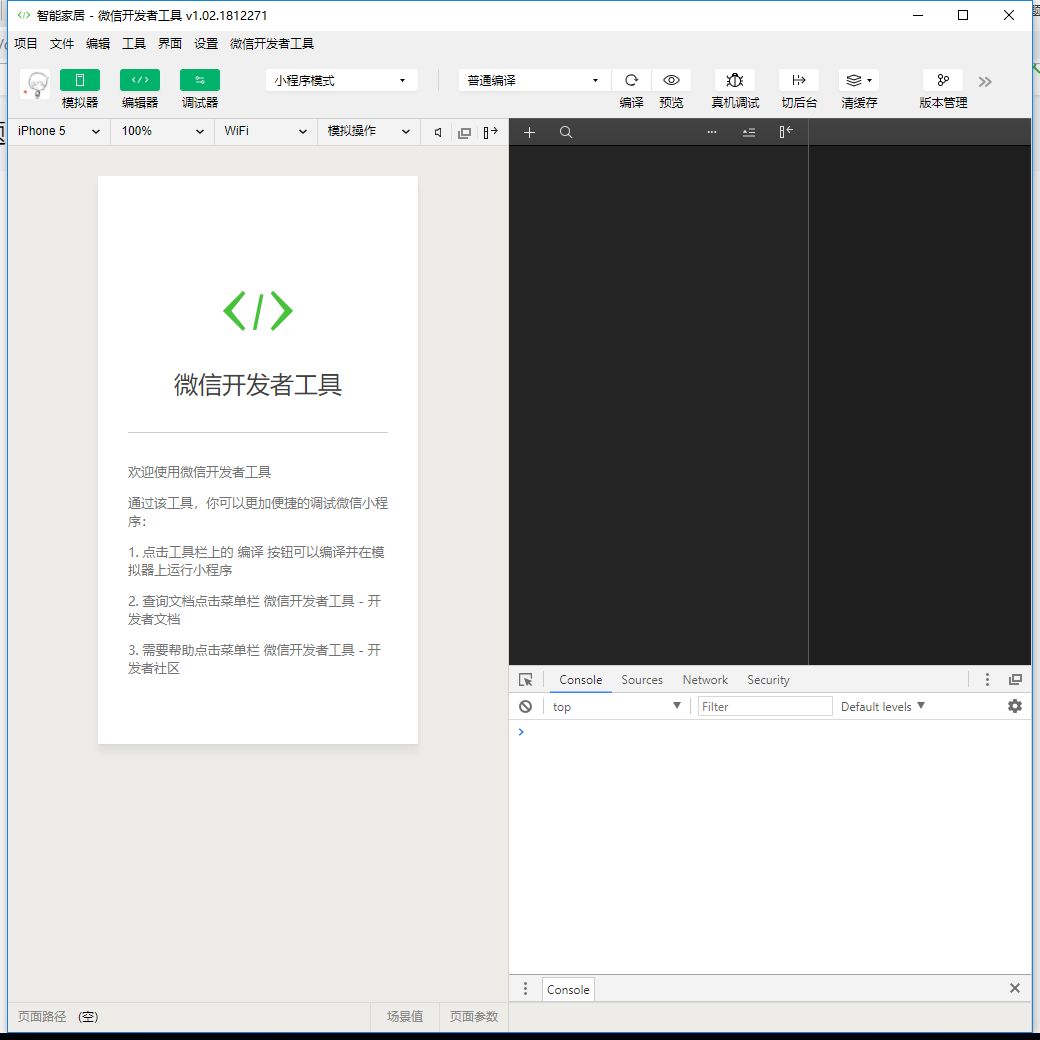
Task: Open the 界面 menu
Action: (170, 44)
